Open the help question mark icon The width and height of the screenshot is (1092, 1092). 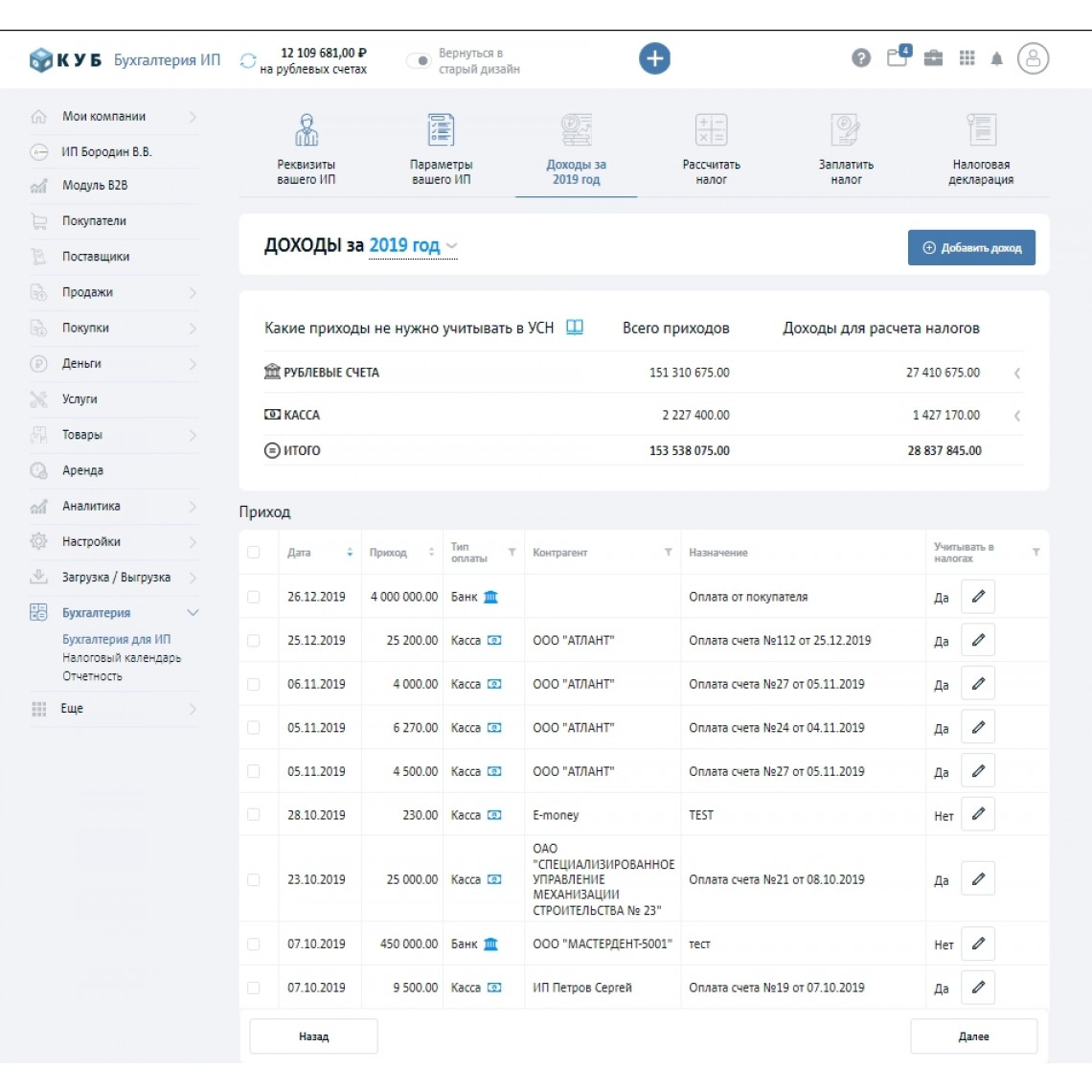click(x=861, y=57)
